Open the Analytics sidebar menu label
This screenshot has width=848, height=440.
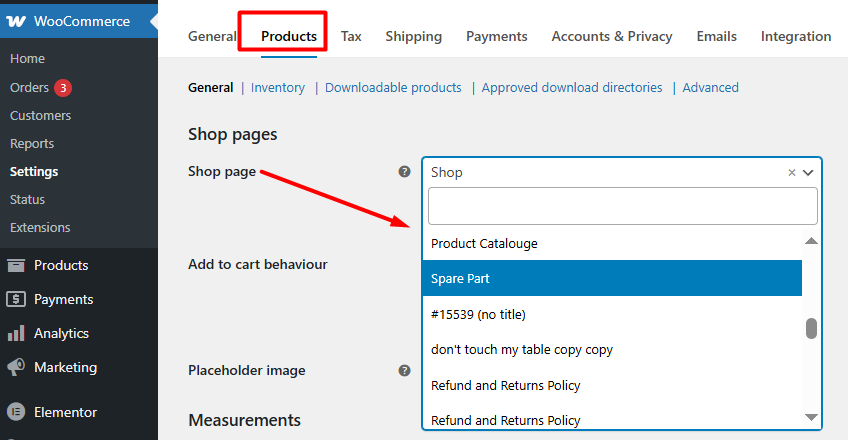[61, 334]
